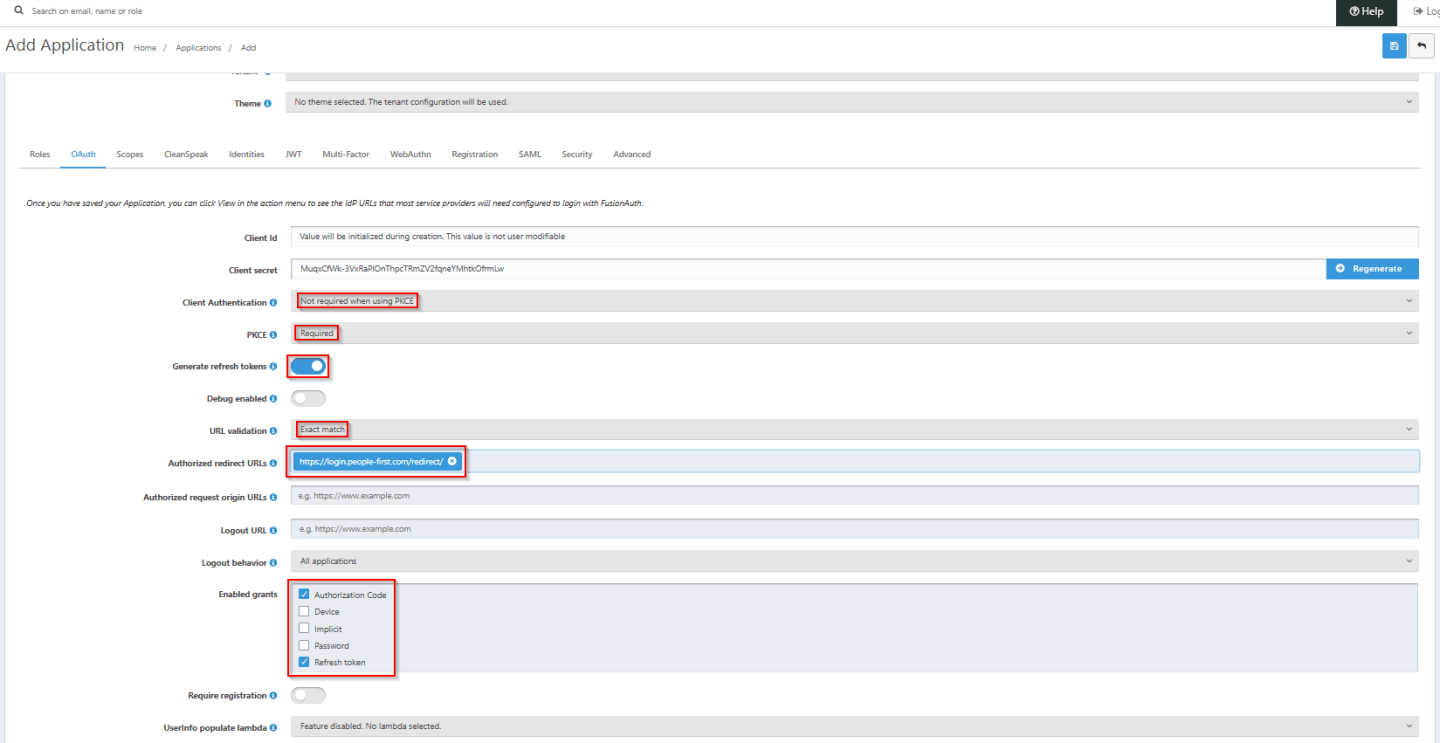
Task: Enable the Debug enabled toggle
Action: click(x=308, y=398)
